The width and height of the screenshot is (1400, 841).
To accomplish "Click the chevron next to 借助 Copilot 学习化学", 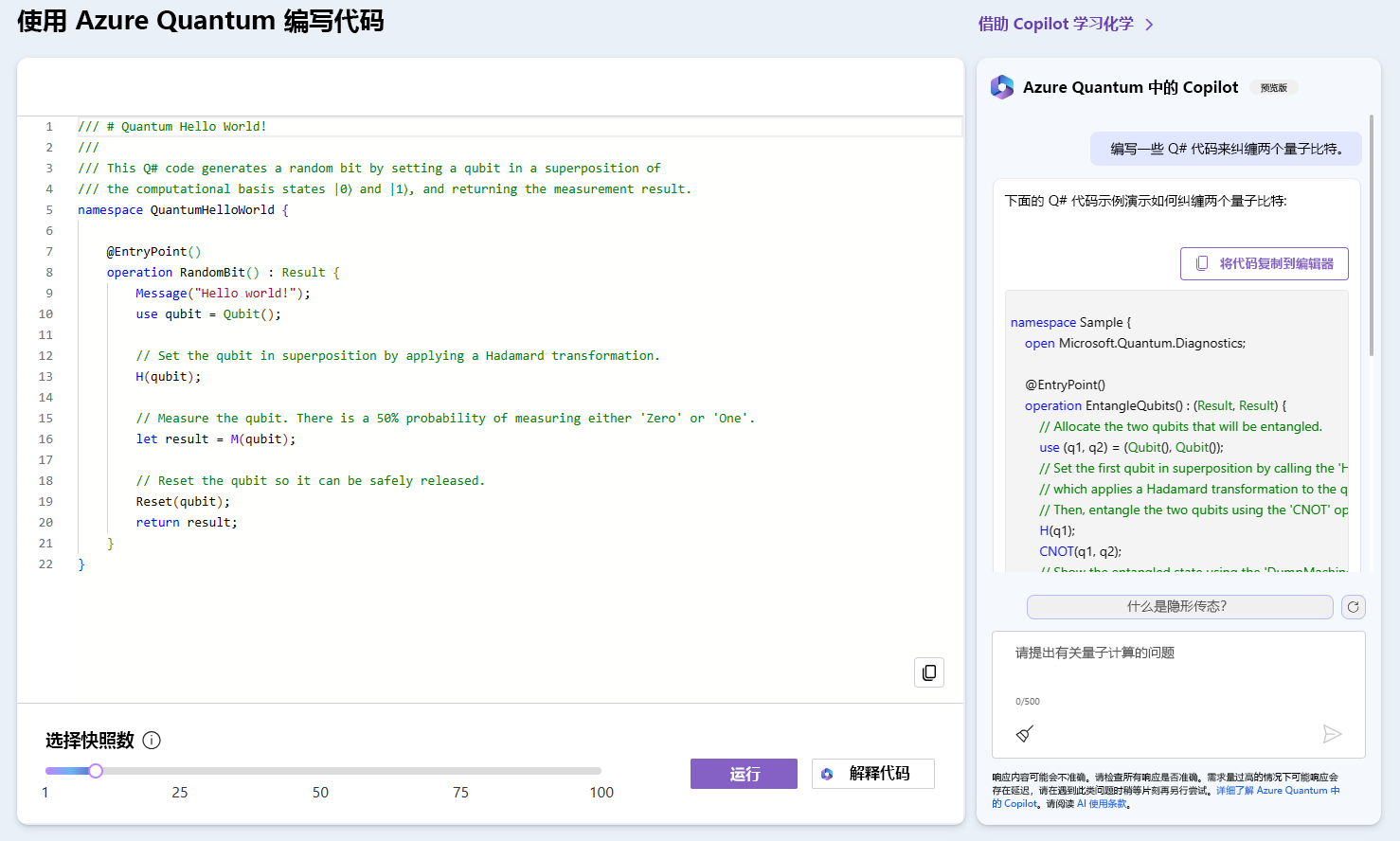I will (1149, 25).
